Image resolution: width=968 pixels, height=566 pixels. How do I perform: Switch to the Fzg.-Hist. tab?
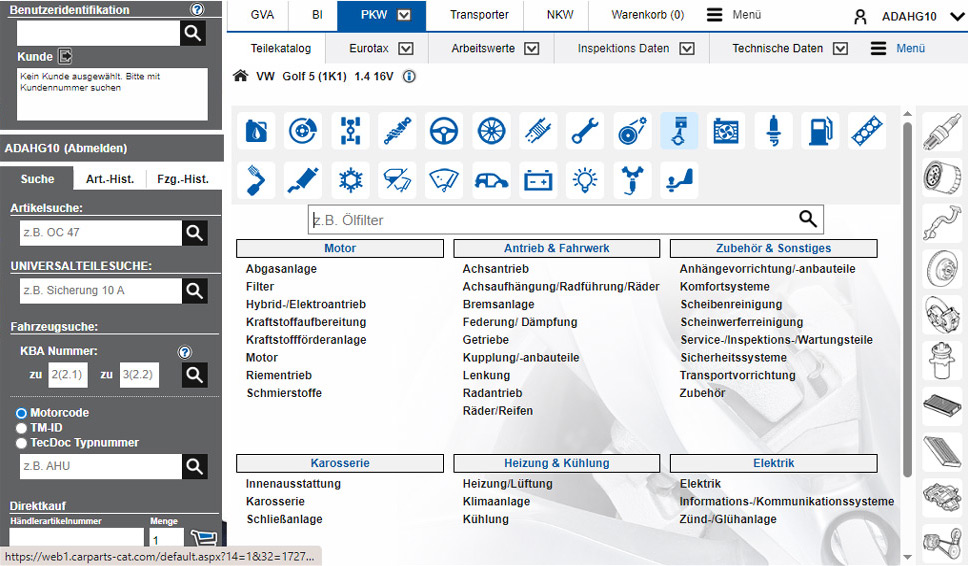[183, 179]
